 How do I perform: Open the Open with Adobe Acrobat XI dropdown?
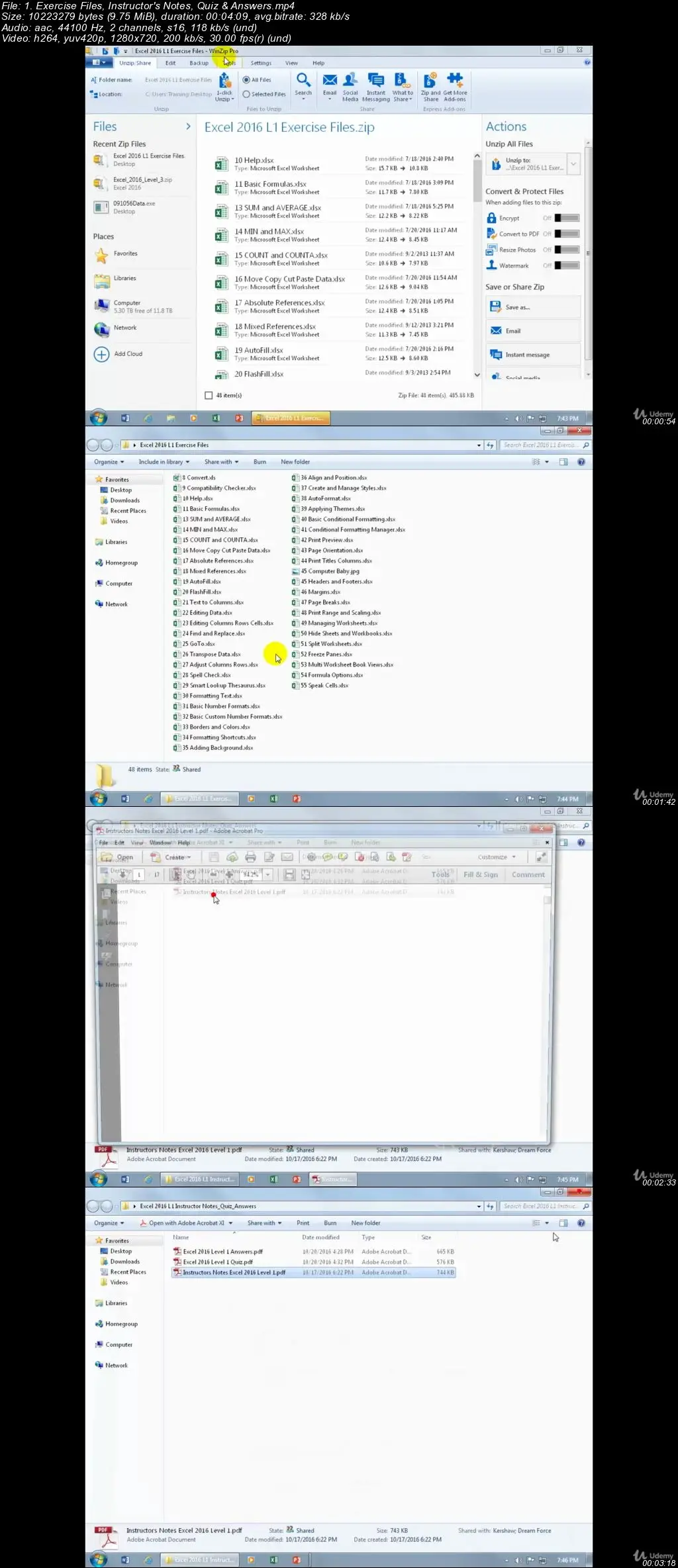(x=186, y=1223)
